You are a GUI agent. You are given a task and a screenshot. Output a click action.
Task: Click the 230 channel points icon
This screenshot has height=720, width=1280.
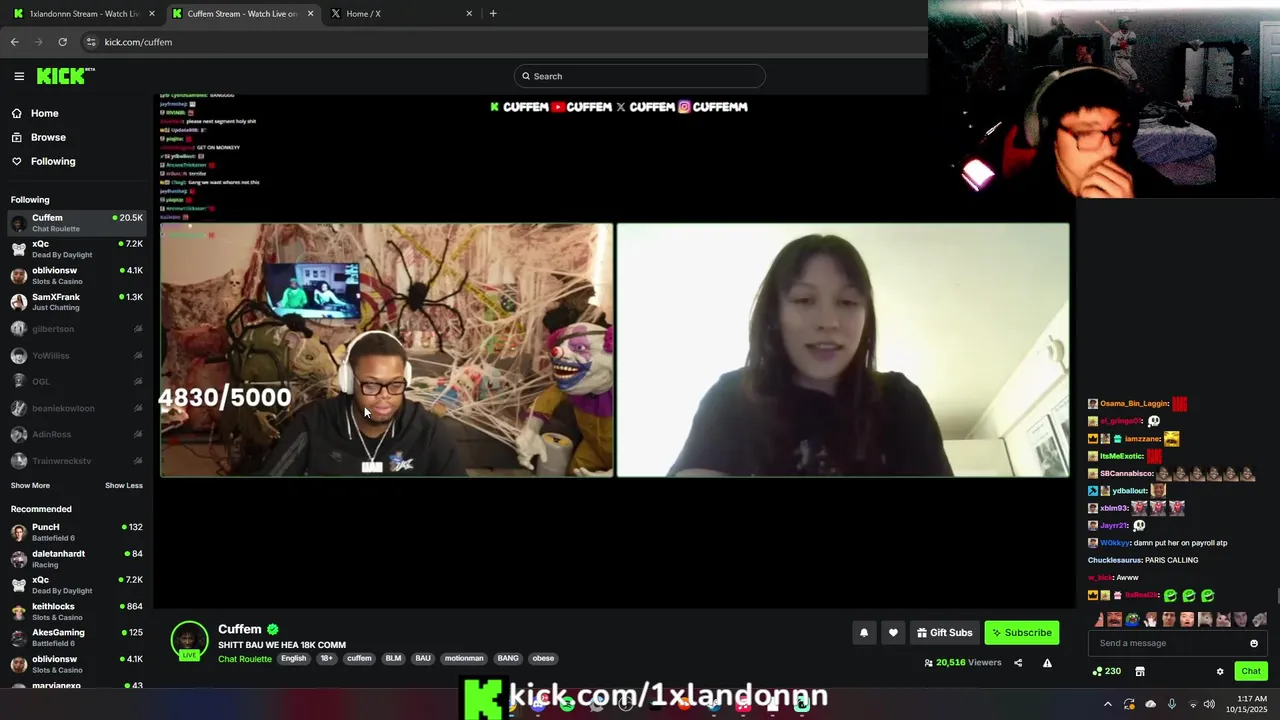coord(1106,671)
